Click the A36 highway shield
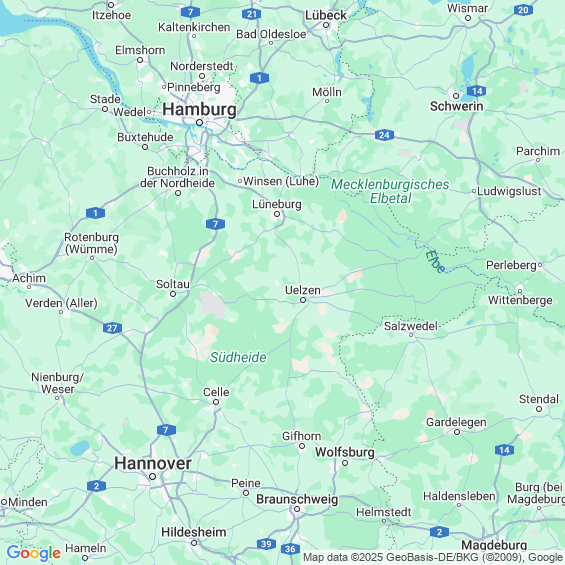This screenshot has width=565, height=565. [290, 549]
